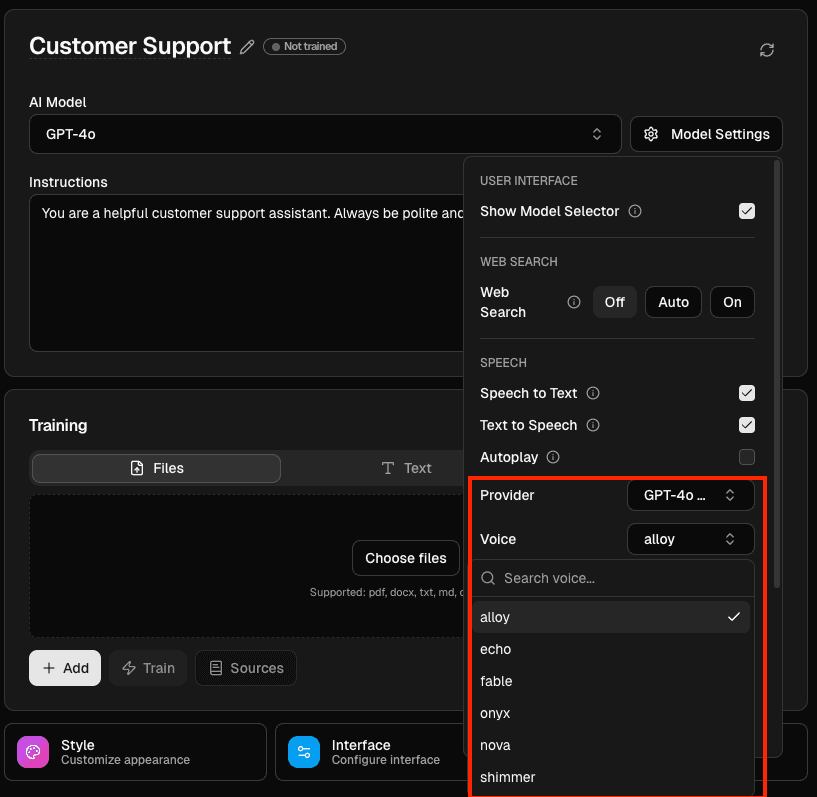Open the AI Model dropdown
817x797 pixels.
tap(325, 134)
